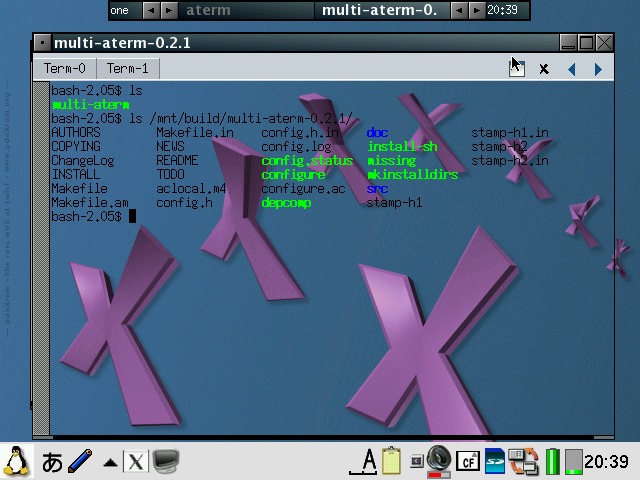Open the Tux penguin start menu
This screenshot has width=640, height=480.
17,461
